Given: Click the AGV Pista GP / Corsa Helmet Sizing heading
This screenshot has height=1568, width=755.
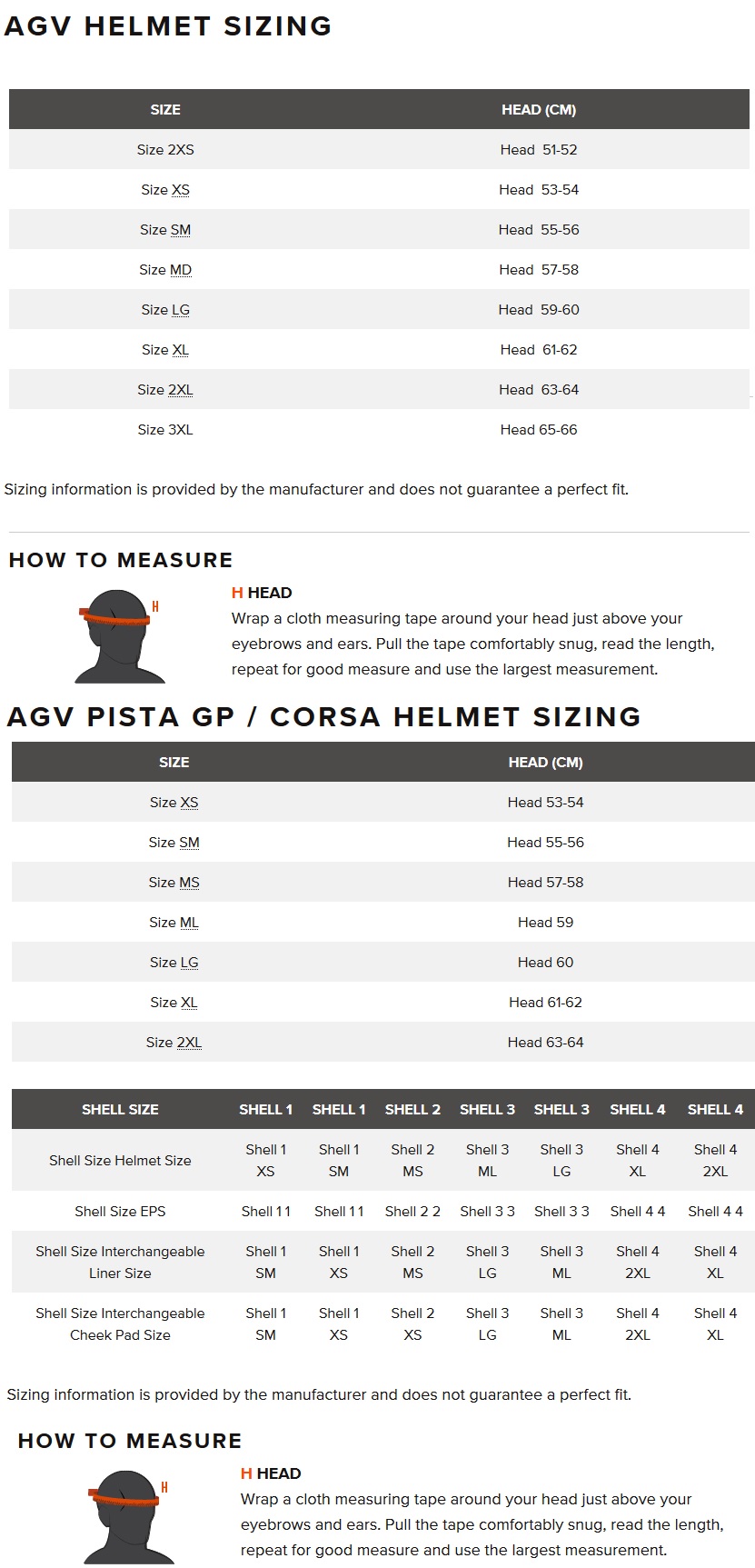Looking at the screenshot, I should click(x=323, y=717).
